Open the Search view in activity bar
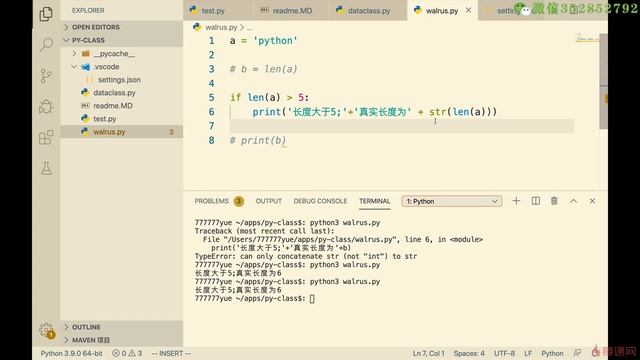Screen dimensions: 640x360 point(46,44)
